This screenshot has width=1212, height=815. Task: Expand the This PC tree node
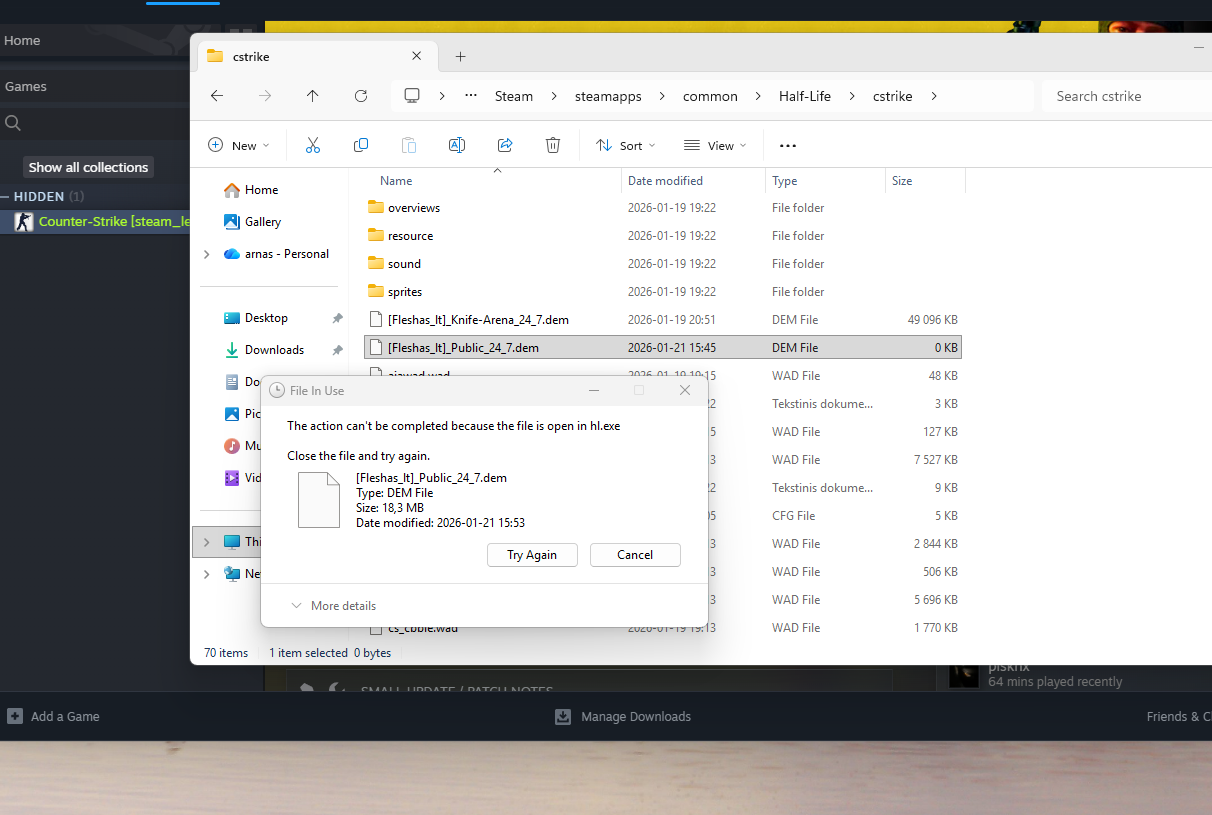tap(207, 542)
